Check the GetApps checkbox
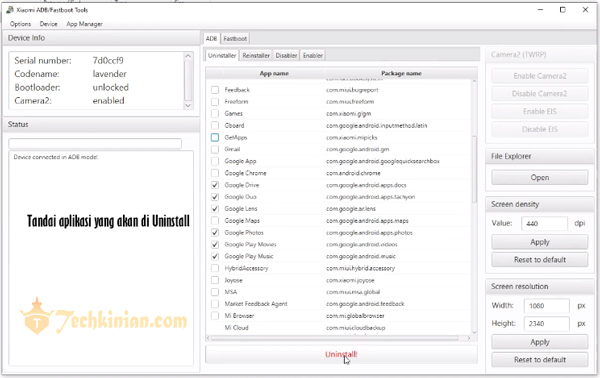The image size is (600, 378). click(215, 137)
